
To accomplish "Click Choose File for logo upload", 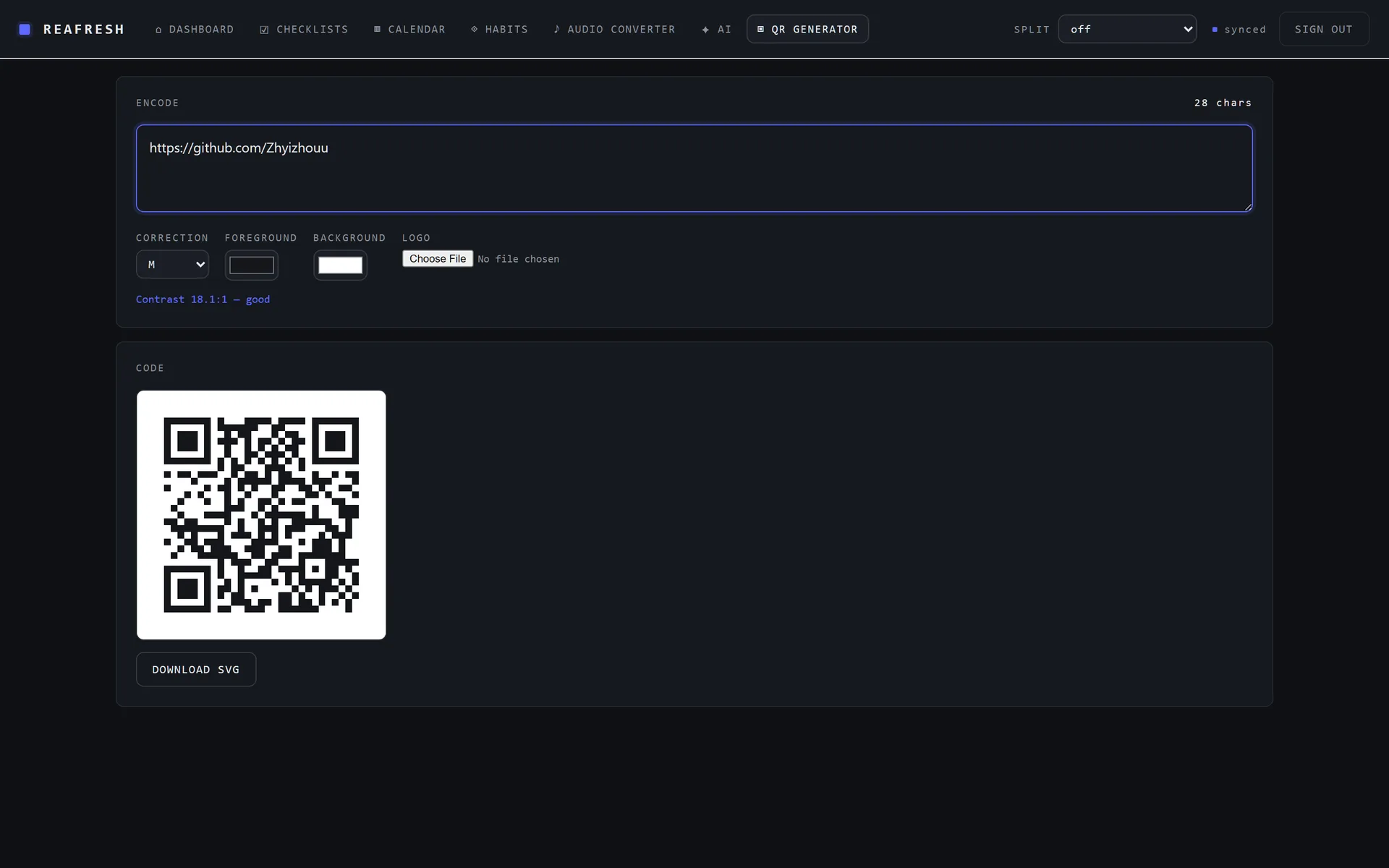I will click(438, 259).
